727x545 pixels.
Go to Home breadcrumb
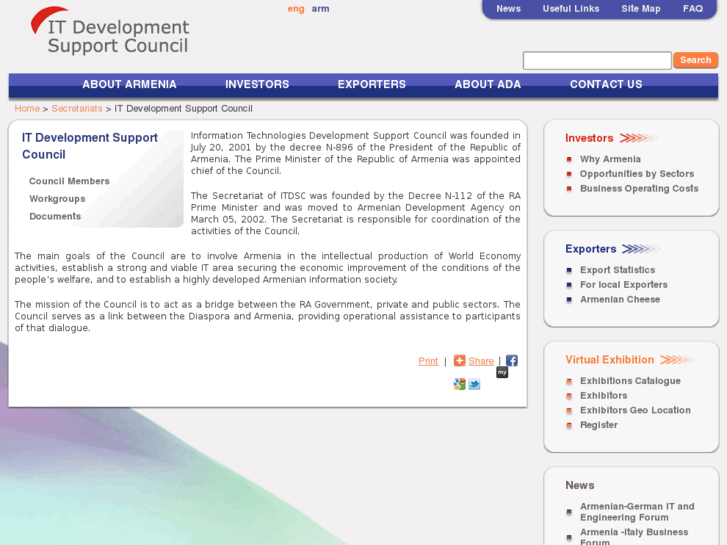coord(27,109)
